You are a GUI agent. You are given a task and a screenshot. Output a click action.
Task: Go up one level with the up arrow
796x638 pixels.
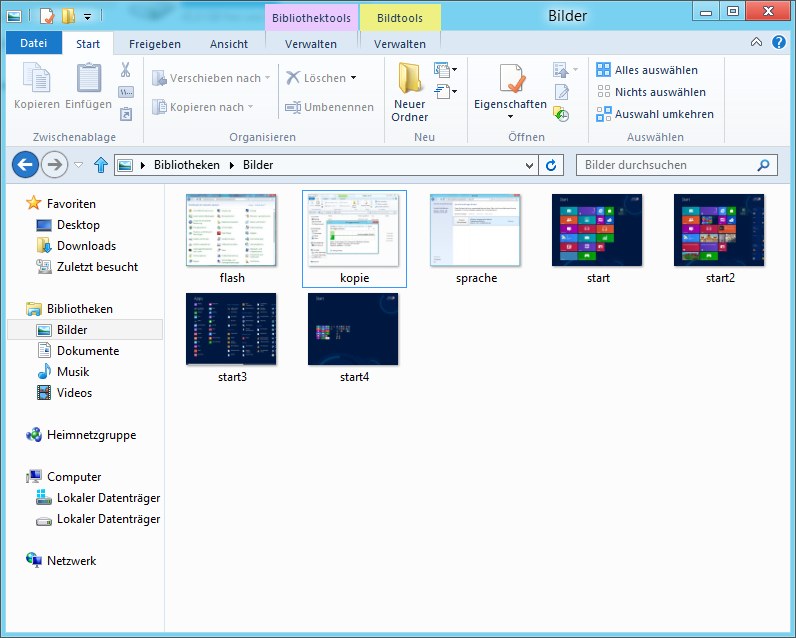pyautogui.click(x=101, y=164)
